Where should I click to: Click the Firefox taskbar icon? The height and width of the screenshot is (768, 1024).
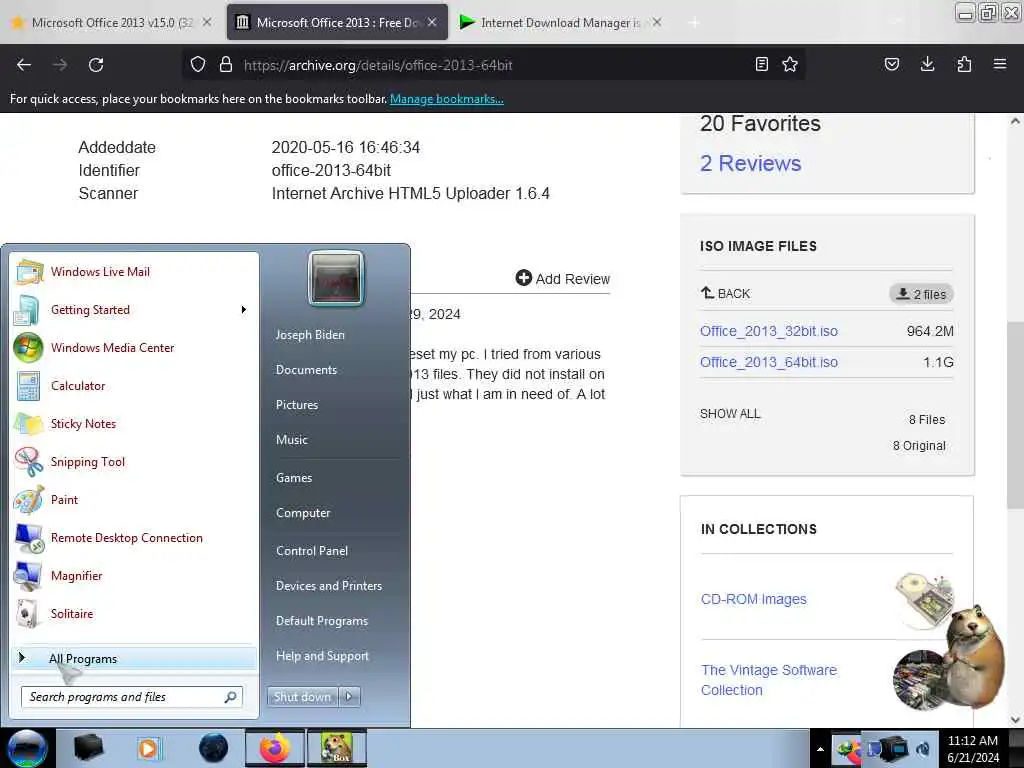(275, 748)
